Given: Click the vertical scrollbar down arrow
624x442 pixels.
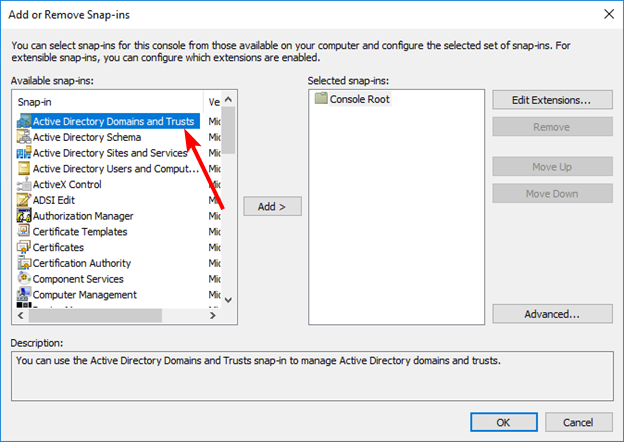Looking at the screenshot, I should click(228, 299).
